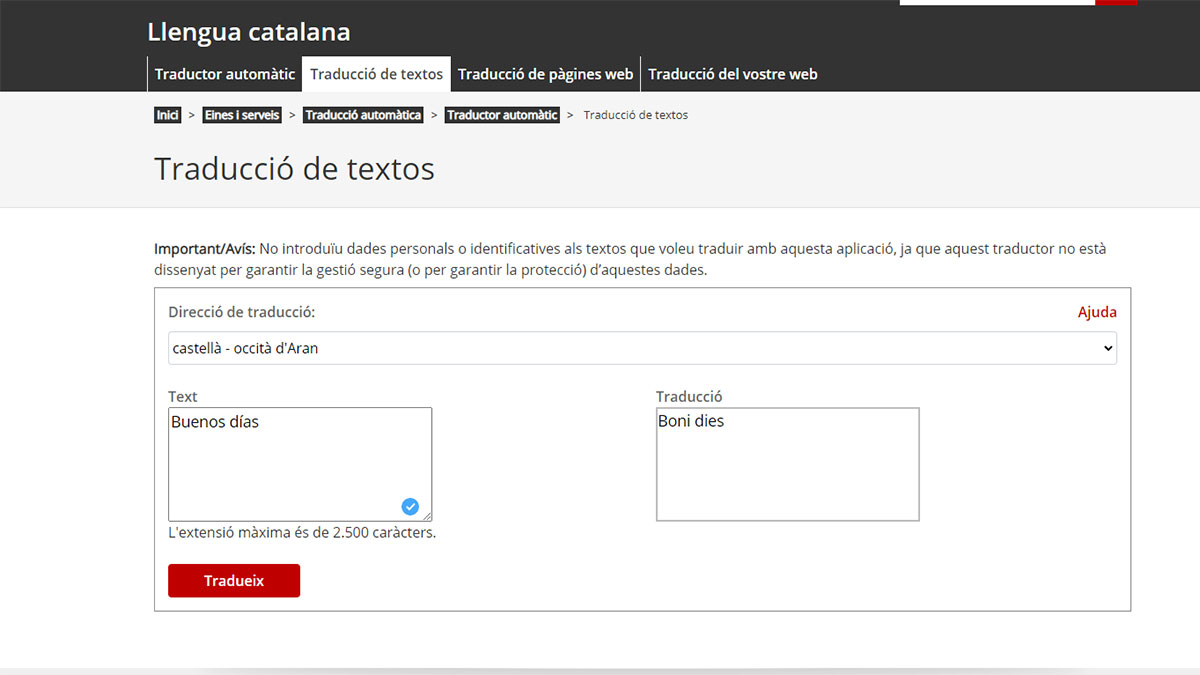This screenshot has height=675, width=1200.
Task: Click the Traducció field label above output
Action: click(x=689, y=397)
